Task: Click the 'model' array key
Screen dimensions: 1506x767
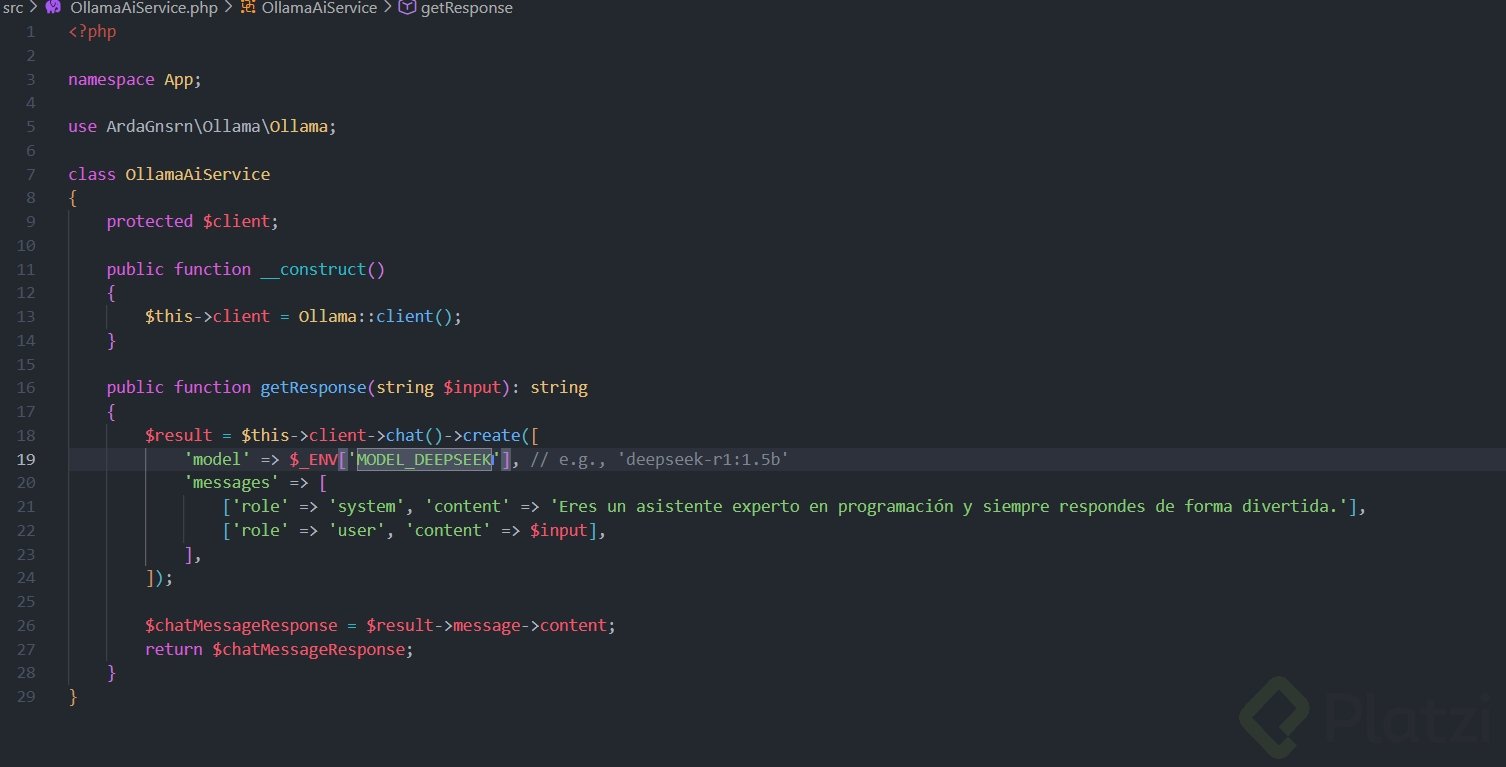Action: [x=217, y=460]
